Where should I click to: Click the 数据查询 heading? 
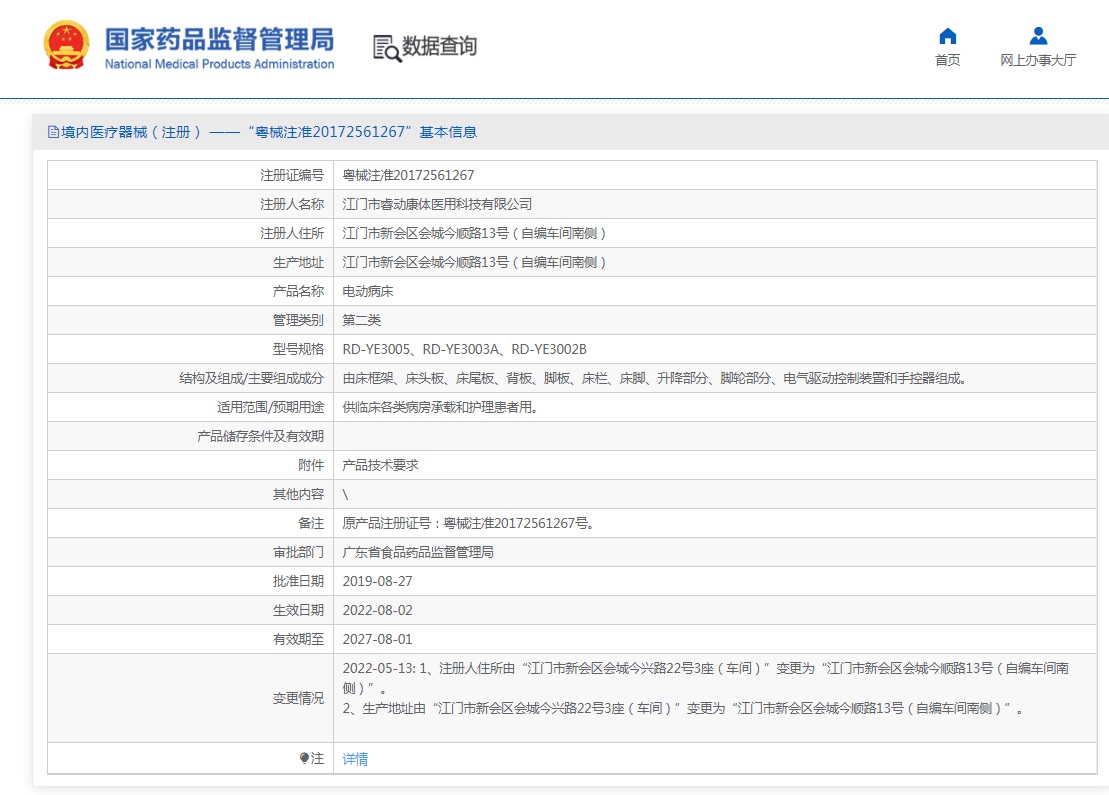pos(439,46)
